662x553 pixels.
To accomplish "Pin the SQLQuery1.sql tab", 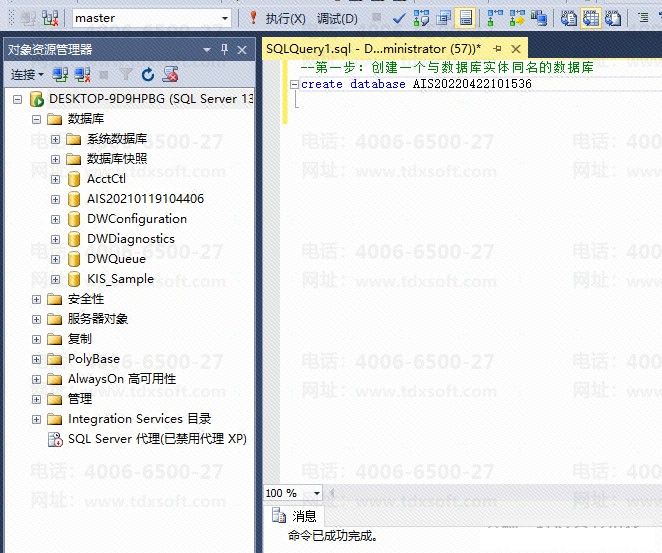I will 498,49.
